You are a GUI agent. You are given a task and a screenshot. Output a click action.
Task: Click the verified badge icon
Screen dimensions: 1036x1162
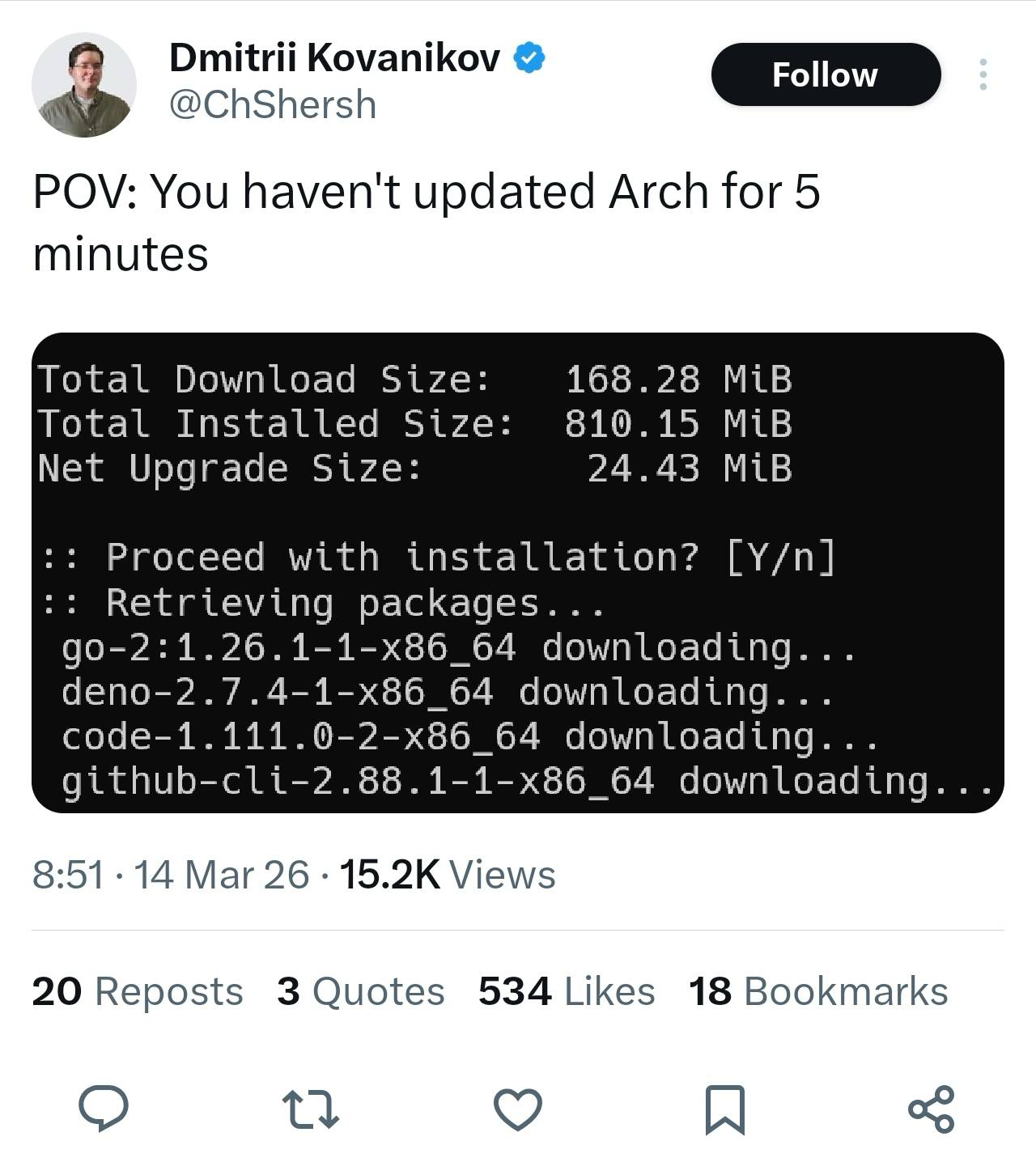(529, 57)
